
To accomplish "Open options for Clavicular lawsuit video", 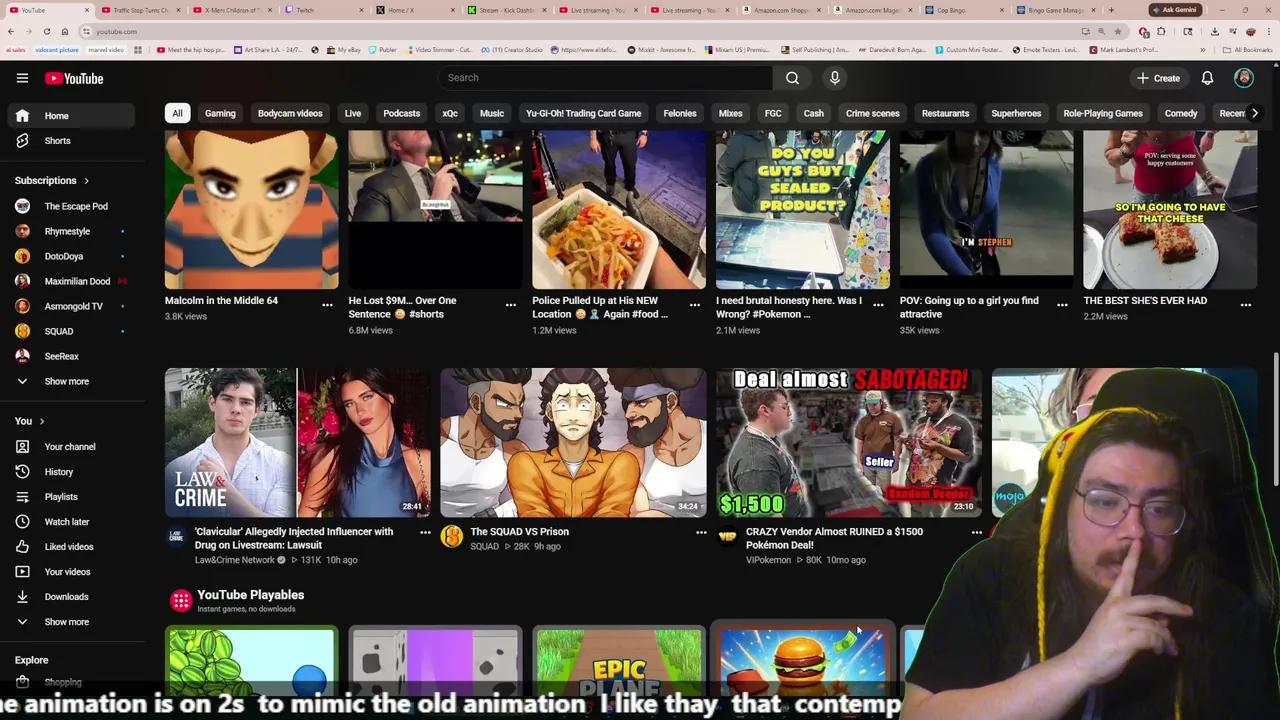I will pos(425,533).
